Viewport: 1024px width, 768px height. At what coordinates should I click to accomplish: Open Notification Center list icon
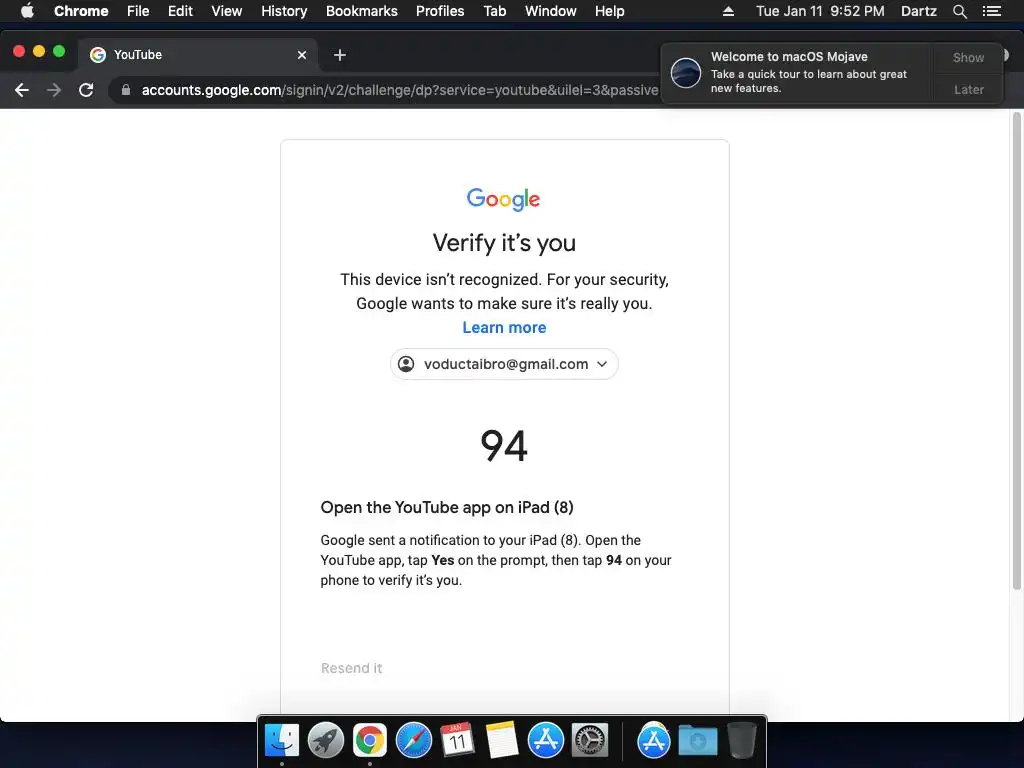(x=992, y=11)
